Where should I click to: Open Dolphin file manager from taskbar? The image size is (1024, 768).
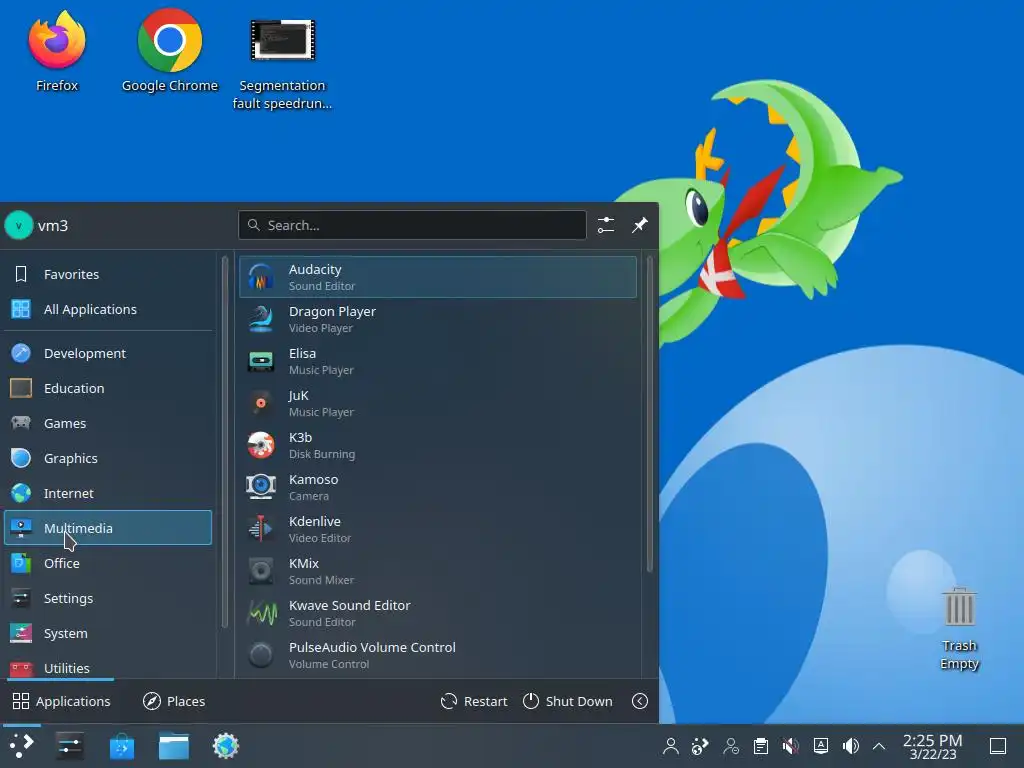point(174,746)
